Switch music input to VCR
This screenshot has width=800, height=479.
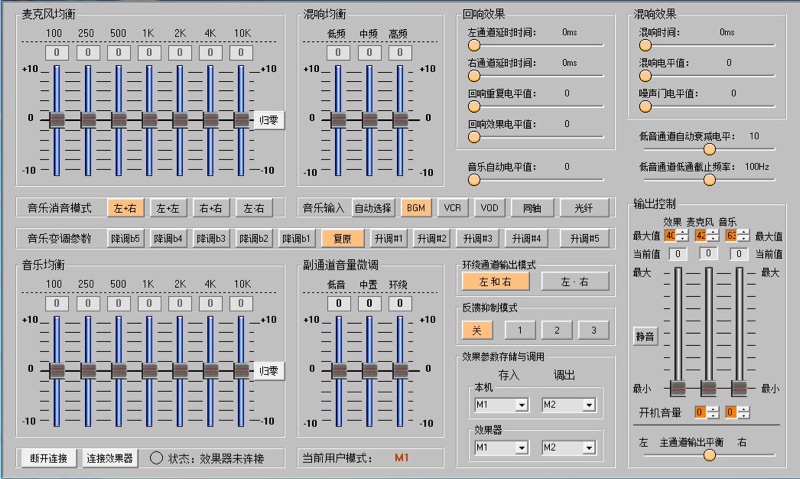pyautogui.click(x=453, y=208)
